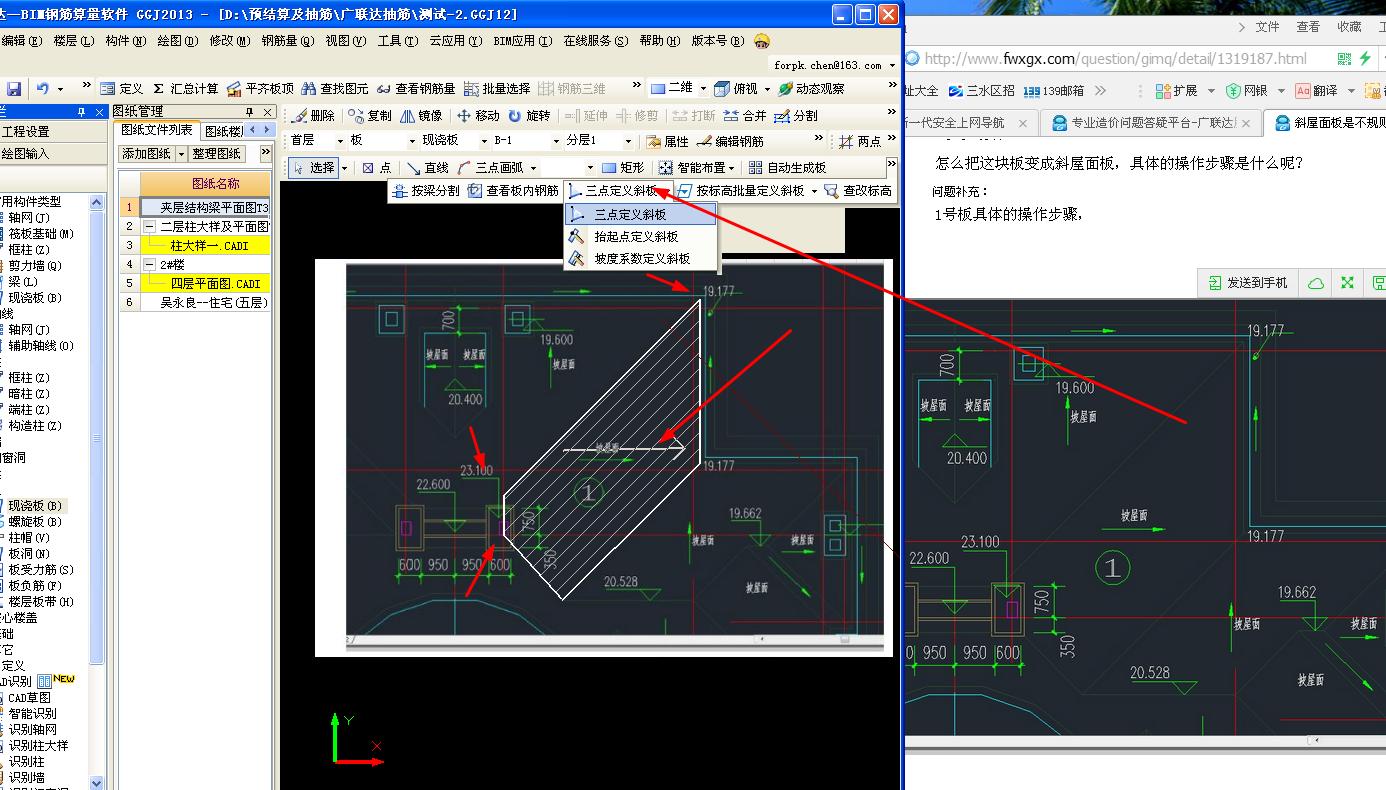Click the hard-hat avatar icon in menu bar
This screenshot has width=1386, height=790.
click(762, 41)
